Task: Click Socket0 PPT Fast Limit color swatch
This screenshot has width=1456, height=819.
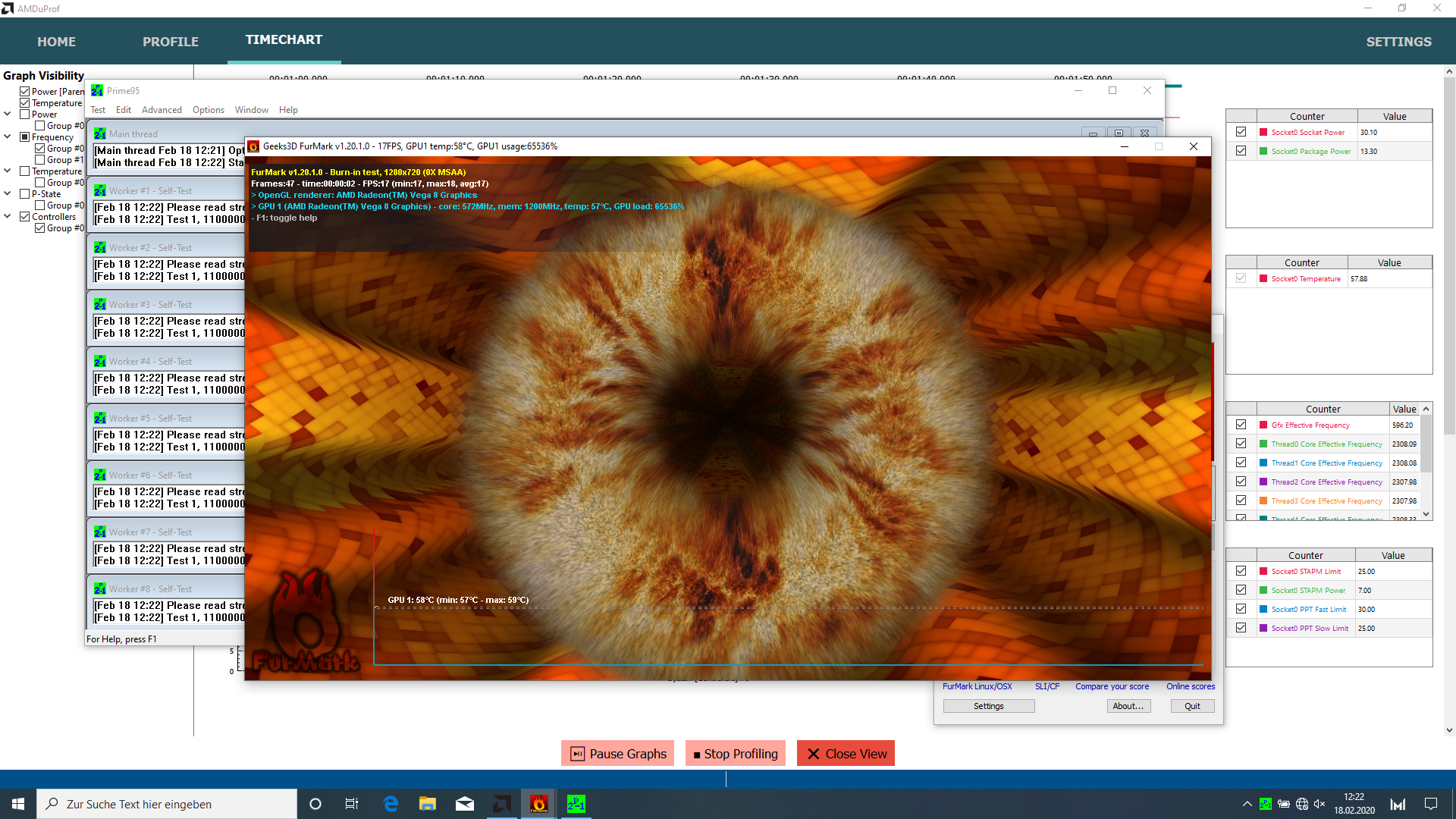Action: pos(1263,609)
